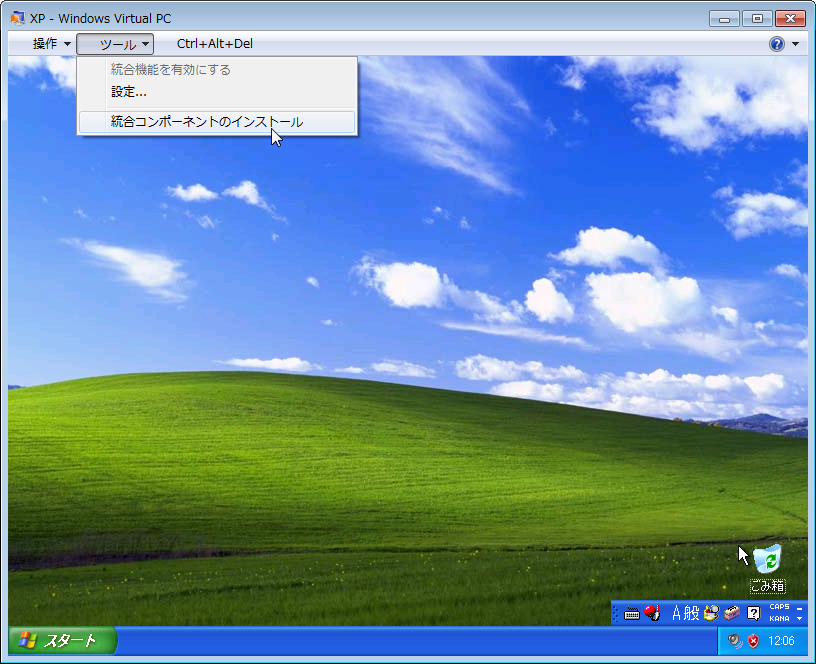Image resolution: width=816 pixels, height=664 pixels.
Task: Send Ctrl+Alt+Del to the virtual machine
Action: point(214,44)
